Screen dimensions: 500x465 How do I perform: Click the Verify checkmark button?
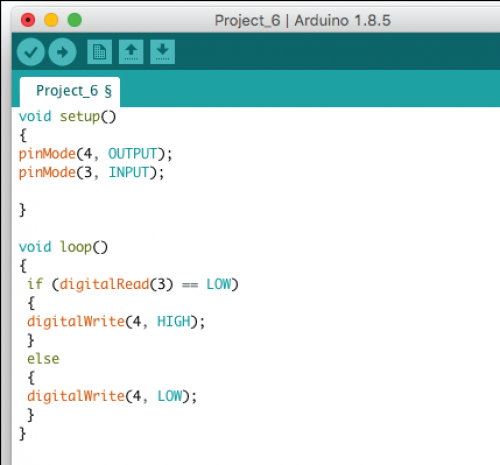(x=31, y=52)
